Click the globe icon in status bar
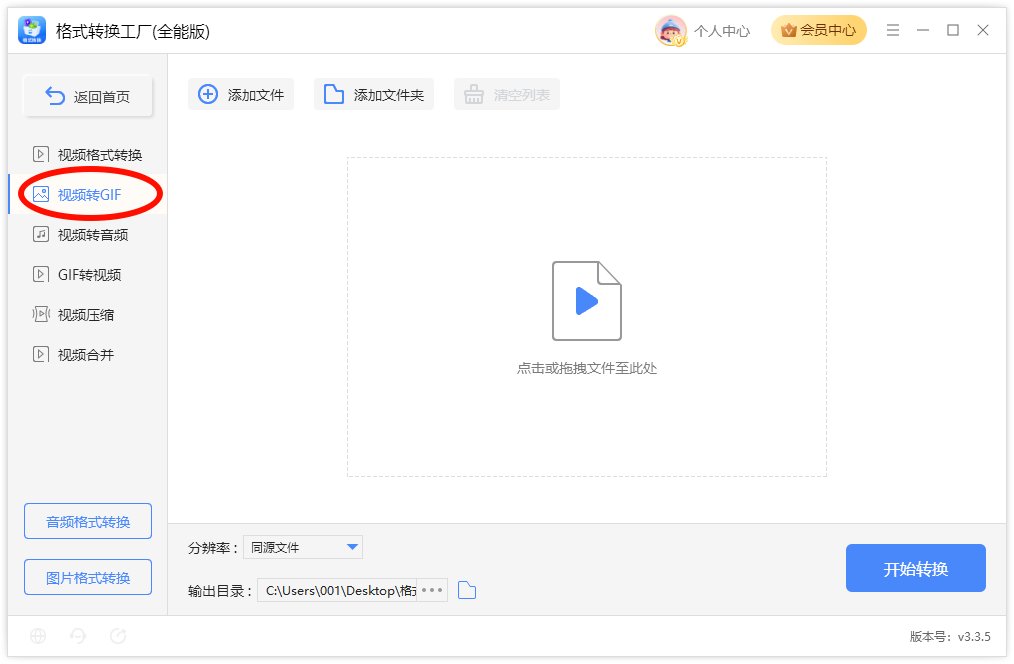 38,636
